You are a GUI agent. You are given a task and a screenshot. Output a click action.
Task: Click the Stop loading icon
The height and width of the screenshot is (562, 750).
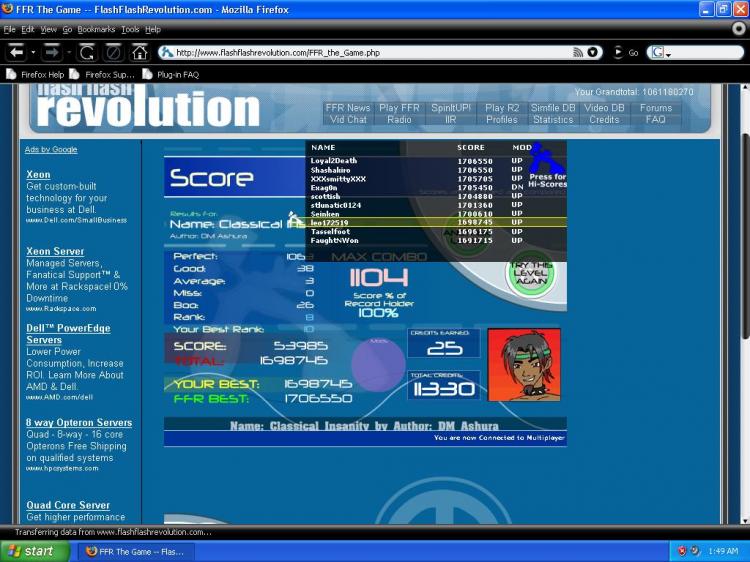(113, 52)
